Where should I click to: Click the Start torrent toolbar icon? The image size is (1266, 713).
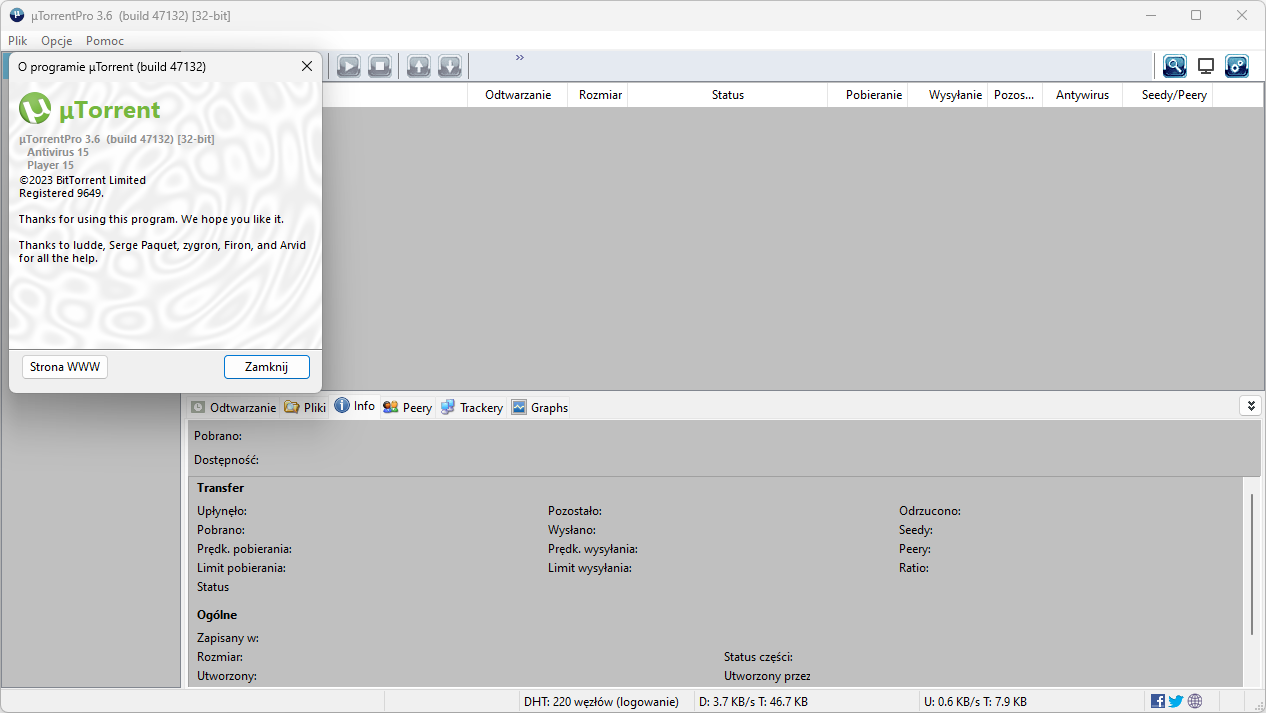(348, 66)
